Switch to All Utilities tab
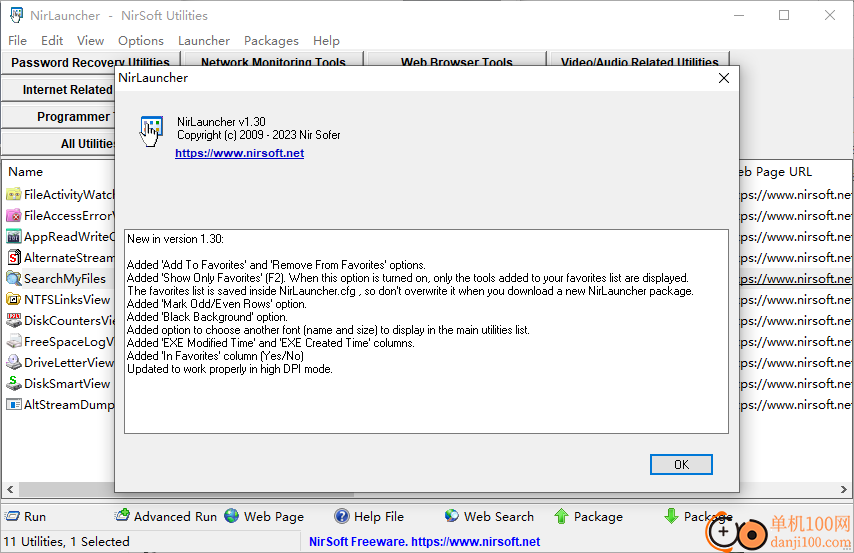The height and width of the screenshot is (553, 854). point(58,144)
